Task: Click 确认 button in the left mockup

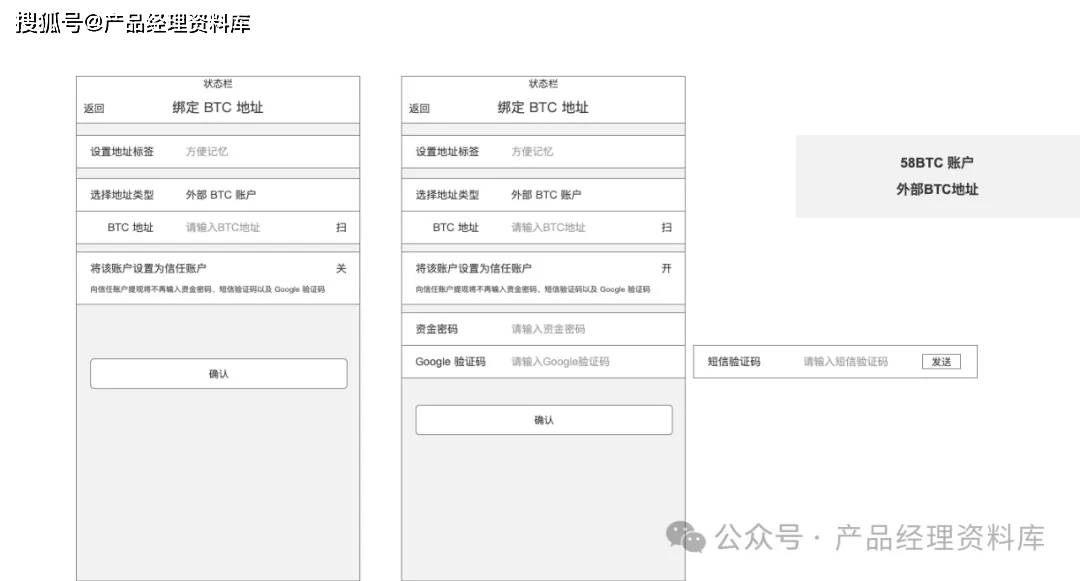Action: pyautogui.click(x=218, y=374)
